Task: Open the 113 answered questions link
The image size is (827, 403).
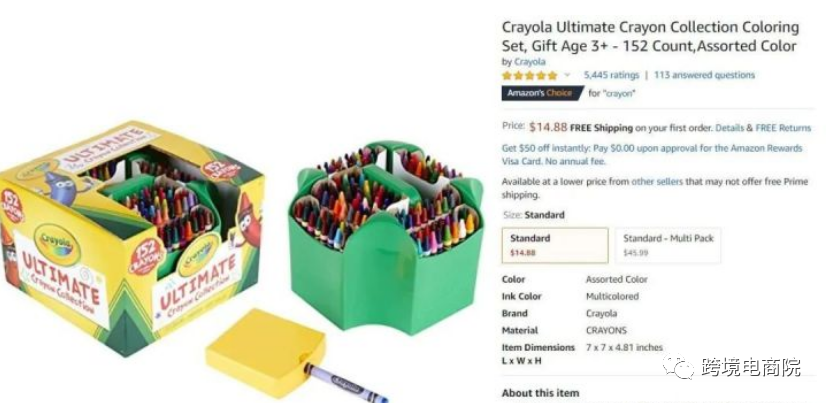Action: click(704, 75)
